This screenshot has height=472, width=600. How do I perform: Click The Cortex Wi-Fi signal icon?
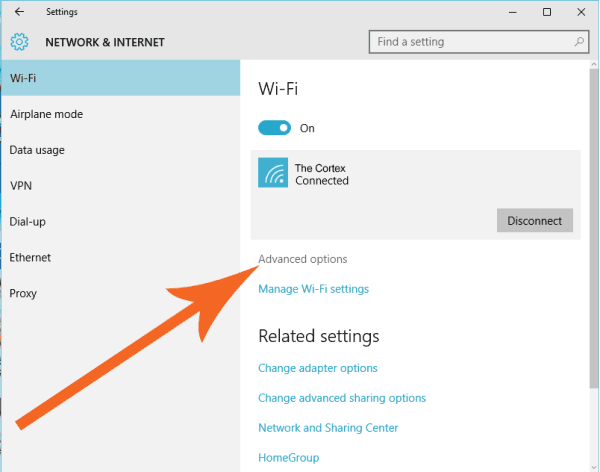coord(273,173)
